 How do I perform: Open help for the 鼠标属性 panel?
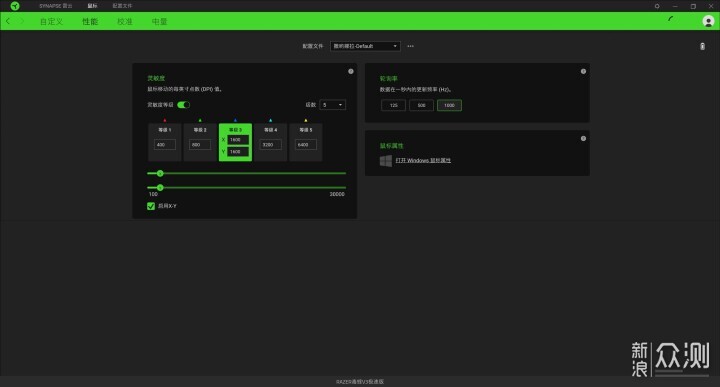click(x=583, y=138)
